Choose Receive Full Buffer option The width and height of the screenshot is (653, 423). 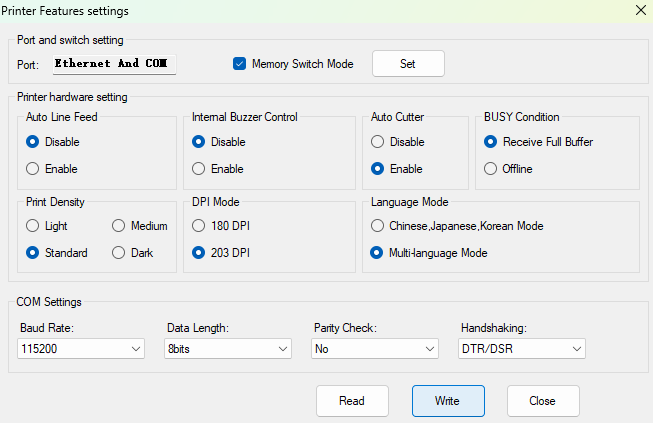coord(491,142)
